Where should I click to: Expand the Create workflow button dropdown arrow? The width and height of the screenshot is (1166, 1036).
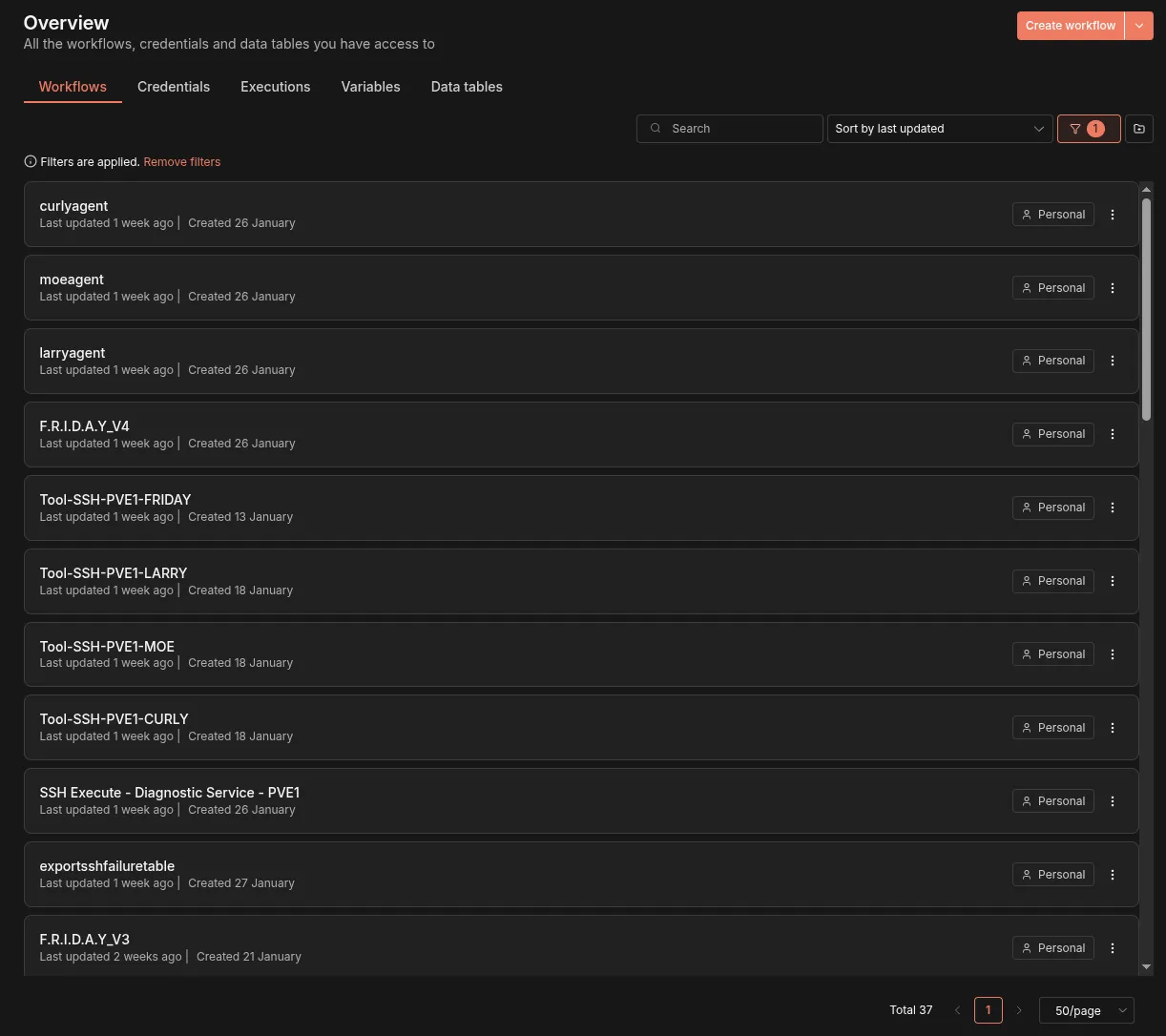click(x=1140, y=25)
